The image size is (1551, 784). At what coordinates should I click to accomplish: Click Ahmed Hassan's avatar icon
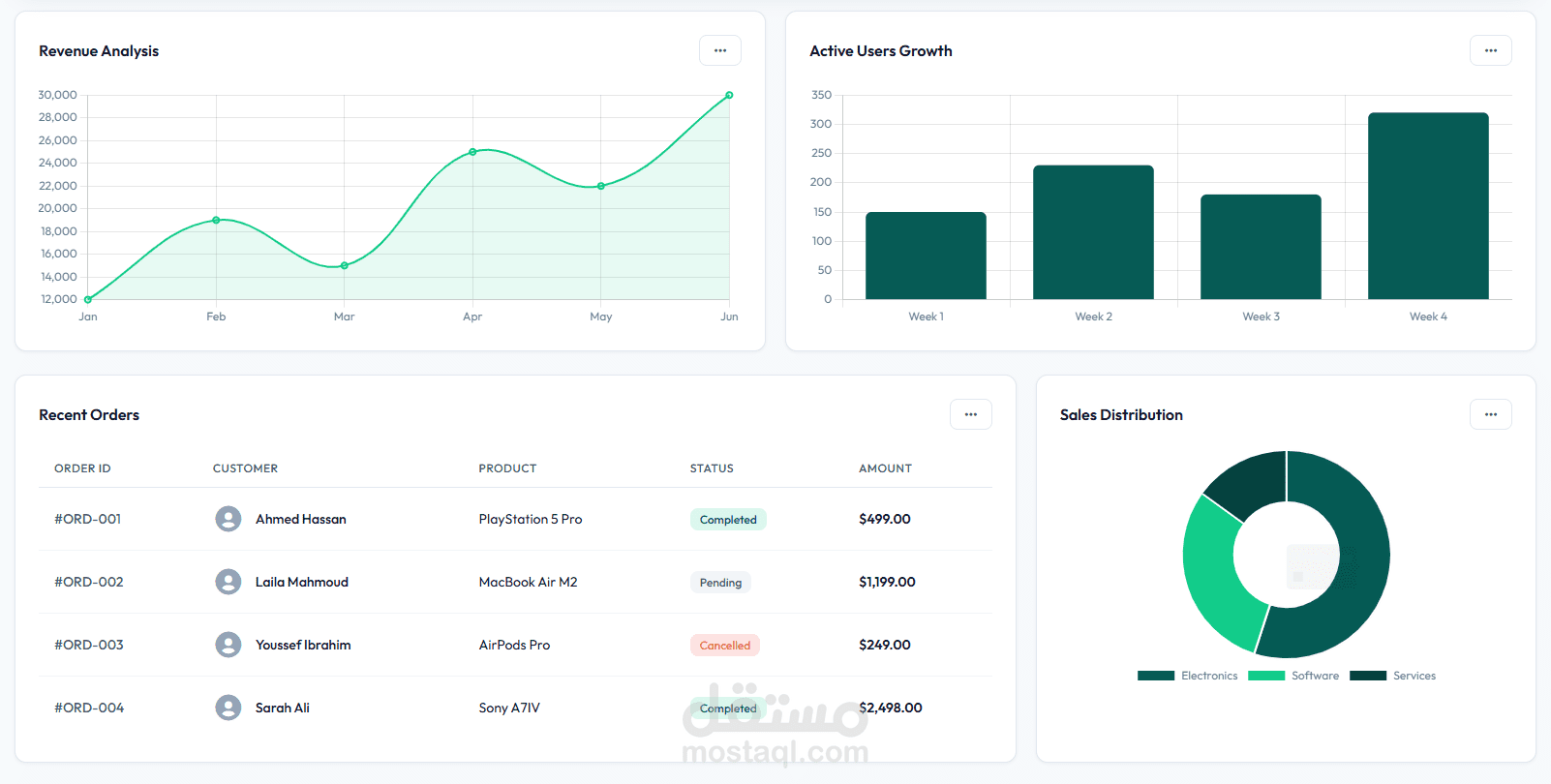tap(228, 519)
